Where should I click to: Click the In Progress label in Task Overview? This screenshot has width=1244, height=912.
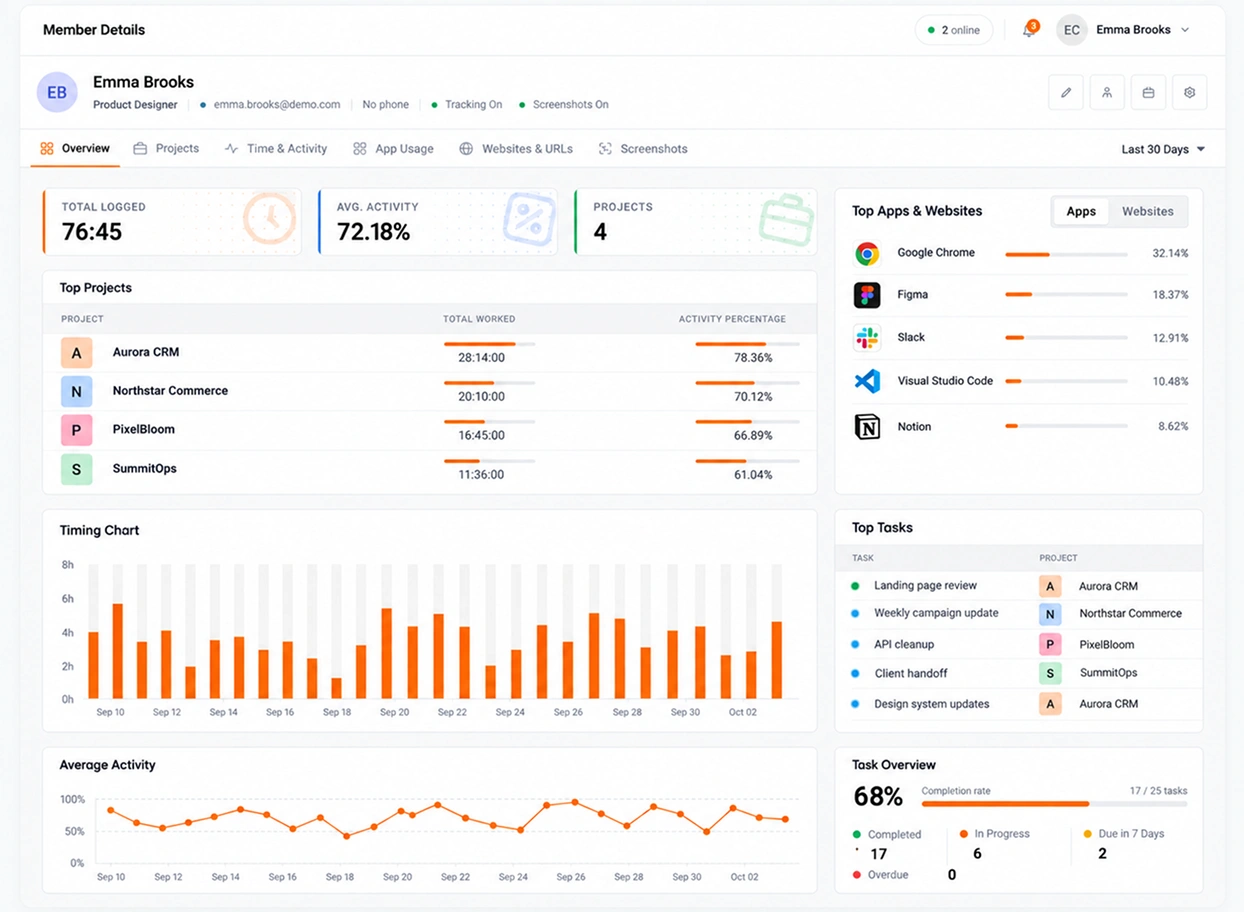1002,834
